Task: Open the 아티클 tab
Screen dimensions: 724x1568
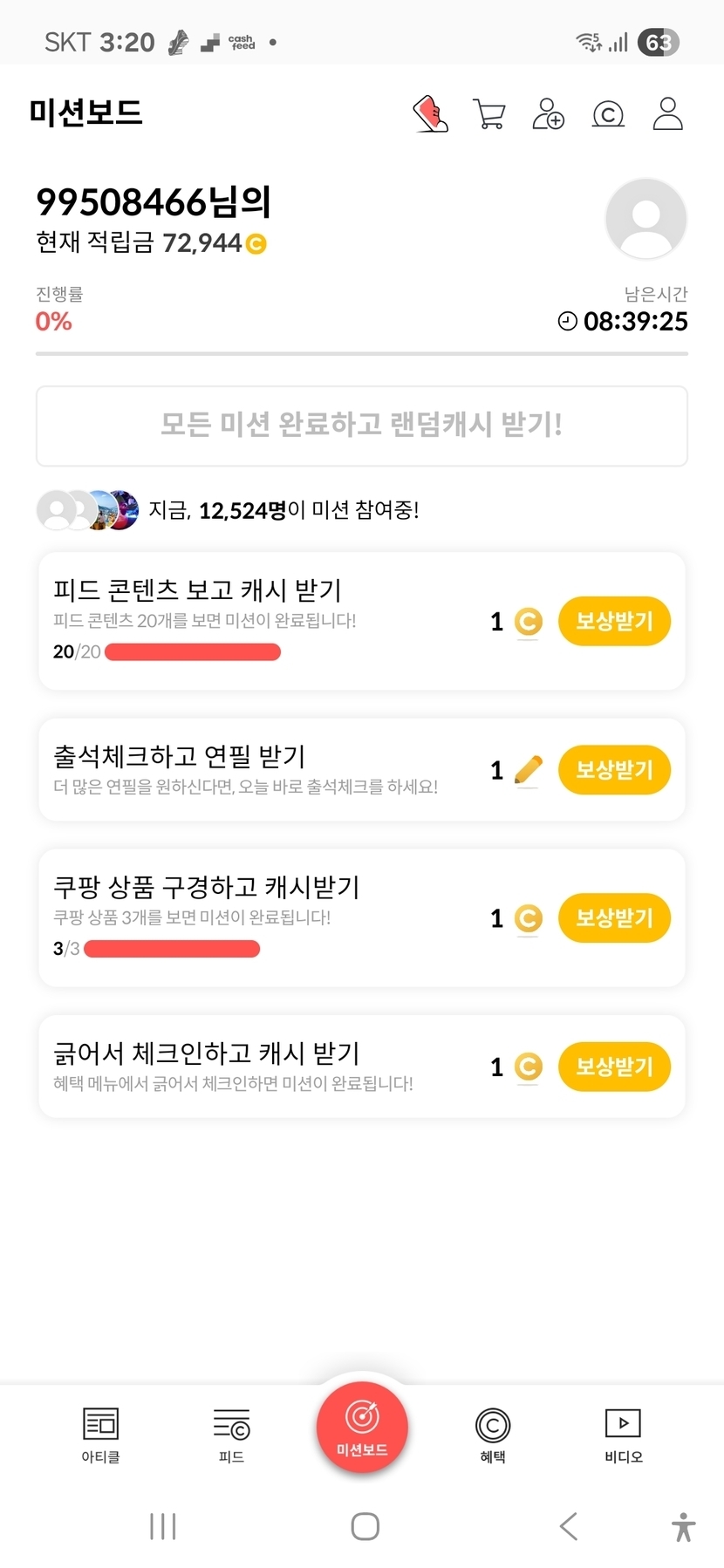Action: coord(100,1435)
